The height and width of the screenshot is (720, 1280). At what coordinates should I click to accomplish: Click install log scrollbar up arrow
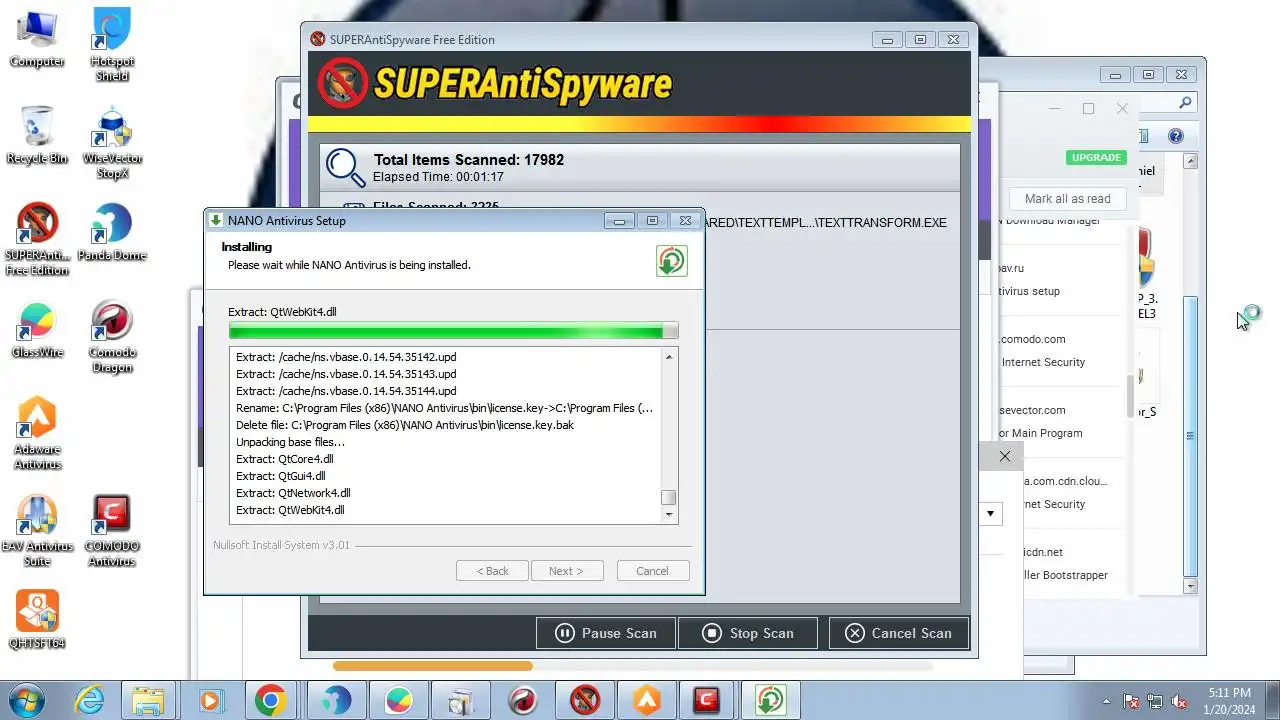pyautogui.click(x=669, y=357)
